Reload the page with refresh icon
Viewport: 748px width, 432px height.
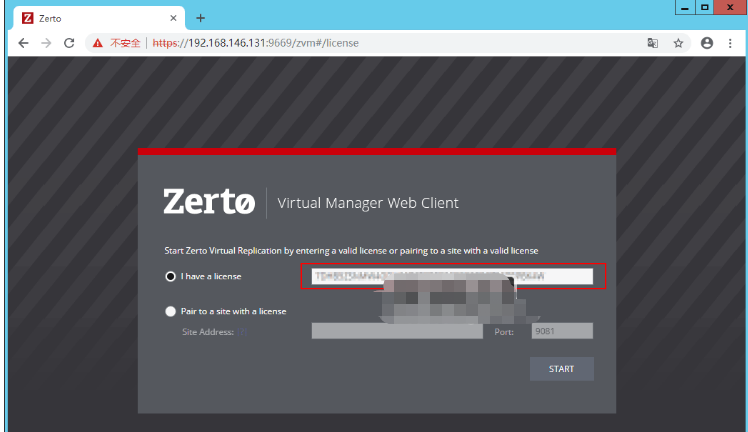(69, 43)
